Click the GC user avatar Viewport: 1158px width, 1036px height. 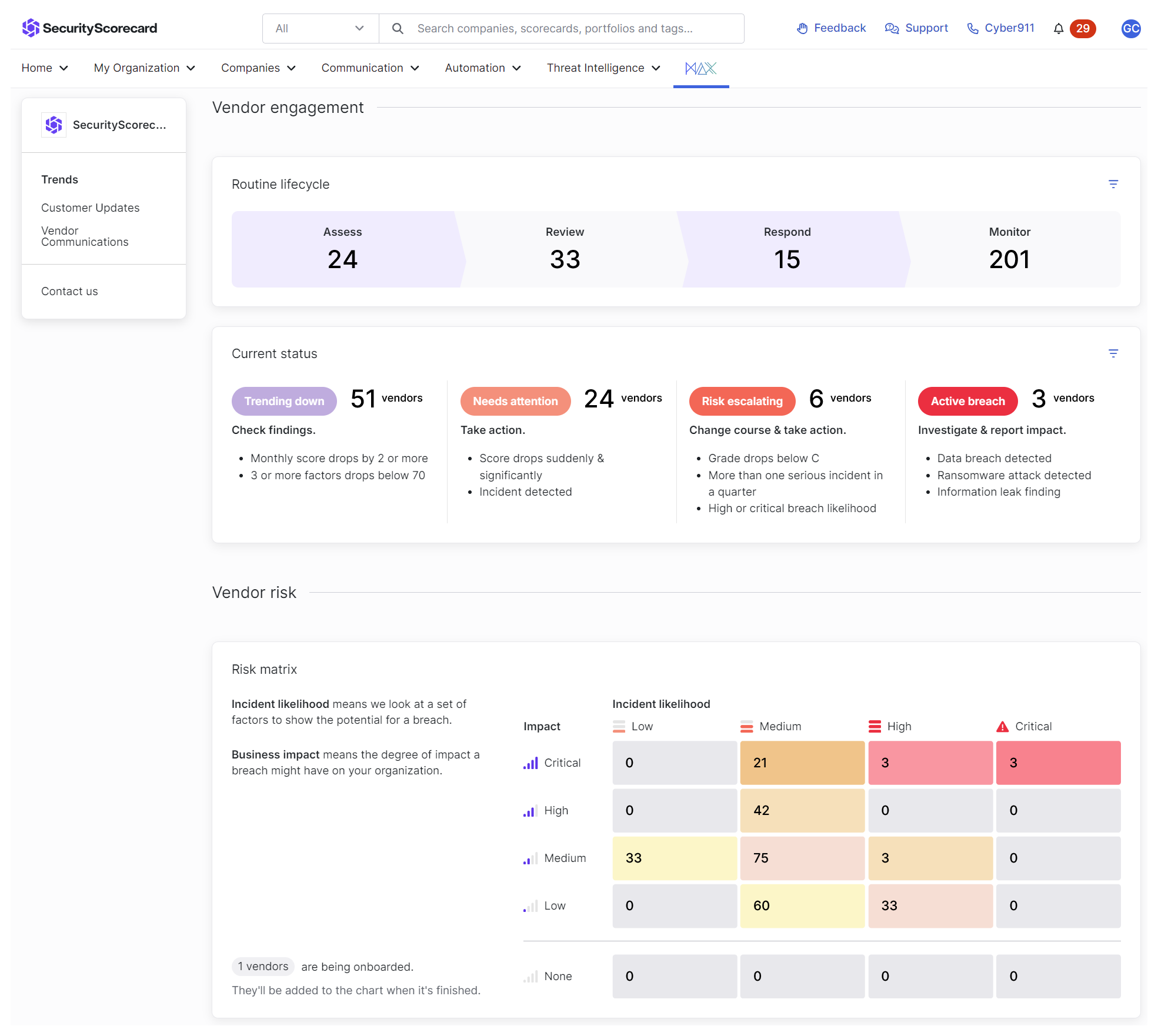pyautogui.click(x=1130, y=28)
